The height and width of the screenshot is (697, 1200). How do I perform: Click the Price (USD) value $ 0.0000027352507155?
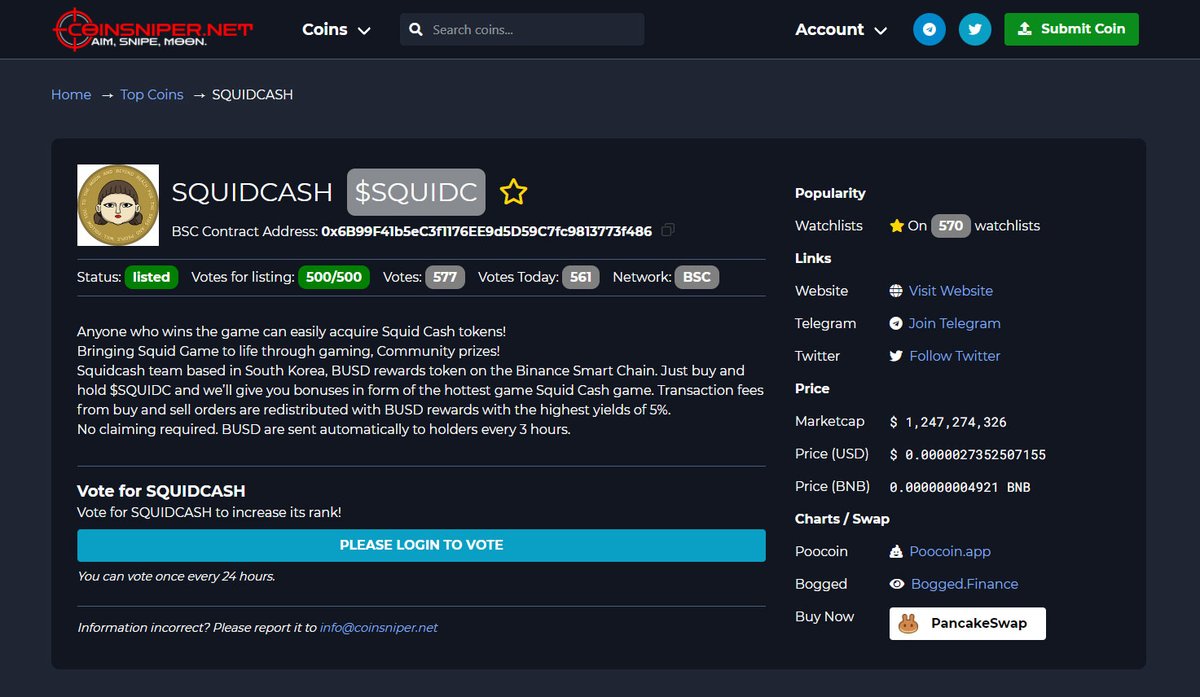[967, 455]
